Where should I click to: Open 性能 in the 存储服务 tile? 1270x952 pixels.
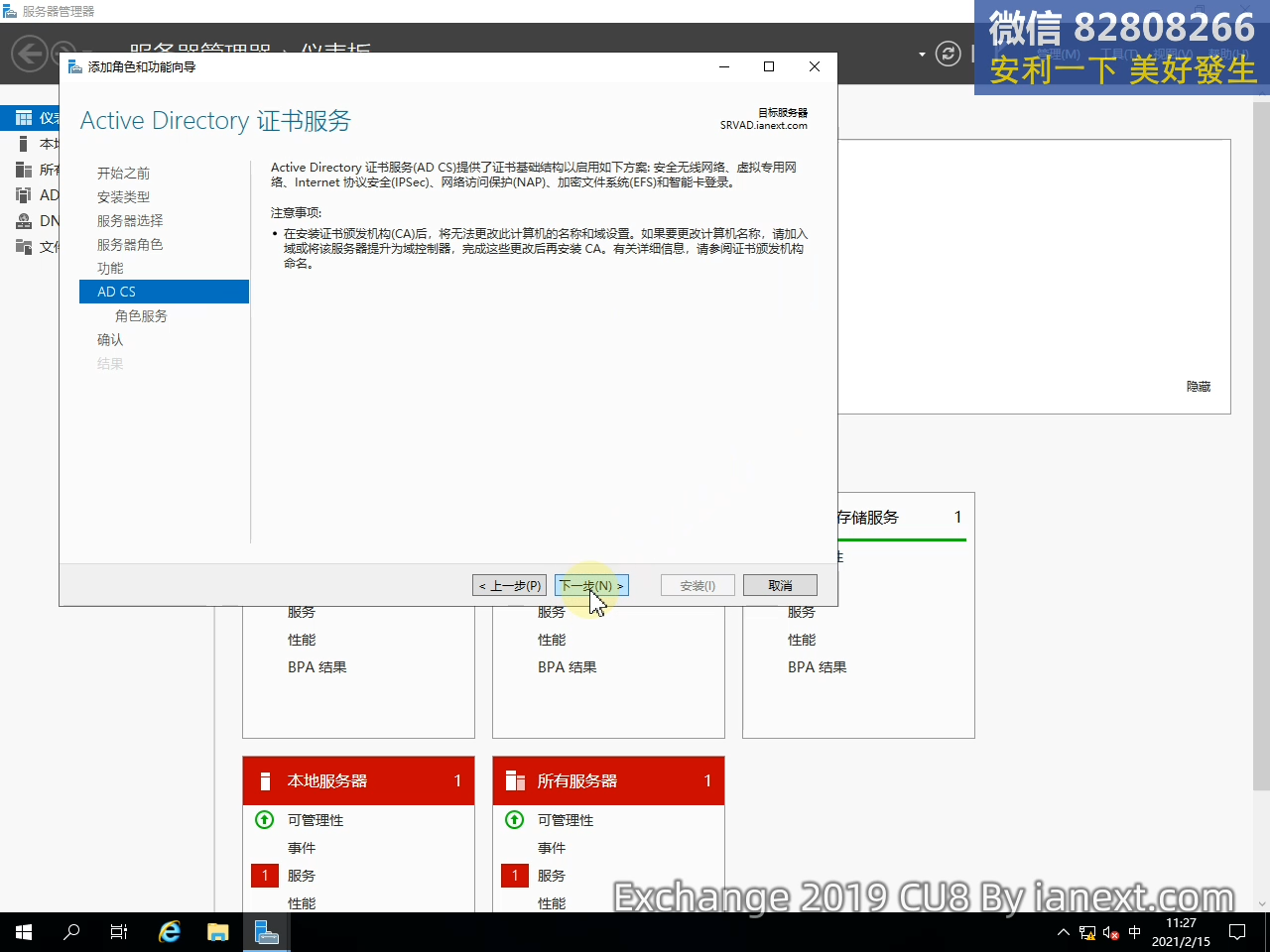click(x=802, y=640)
